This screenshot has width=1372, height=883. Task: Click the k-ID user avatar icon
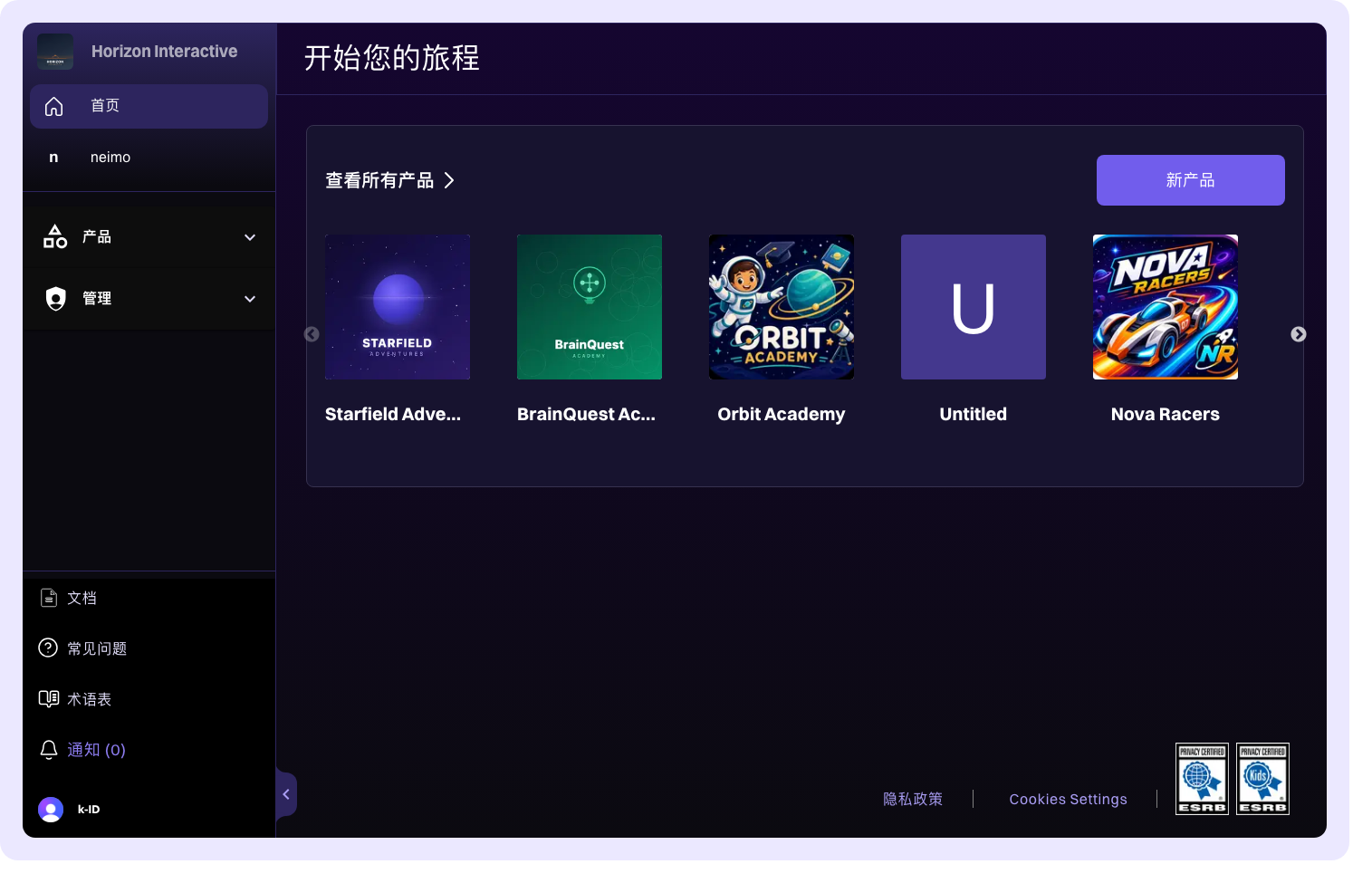click(51, 810)
